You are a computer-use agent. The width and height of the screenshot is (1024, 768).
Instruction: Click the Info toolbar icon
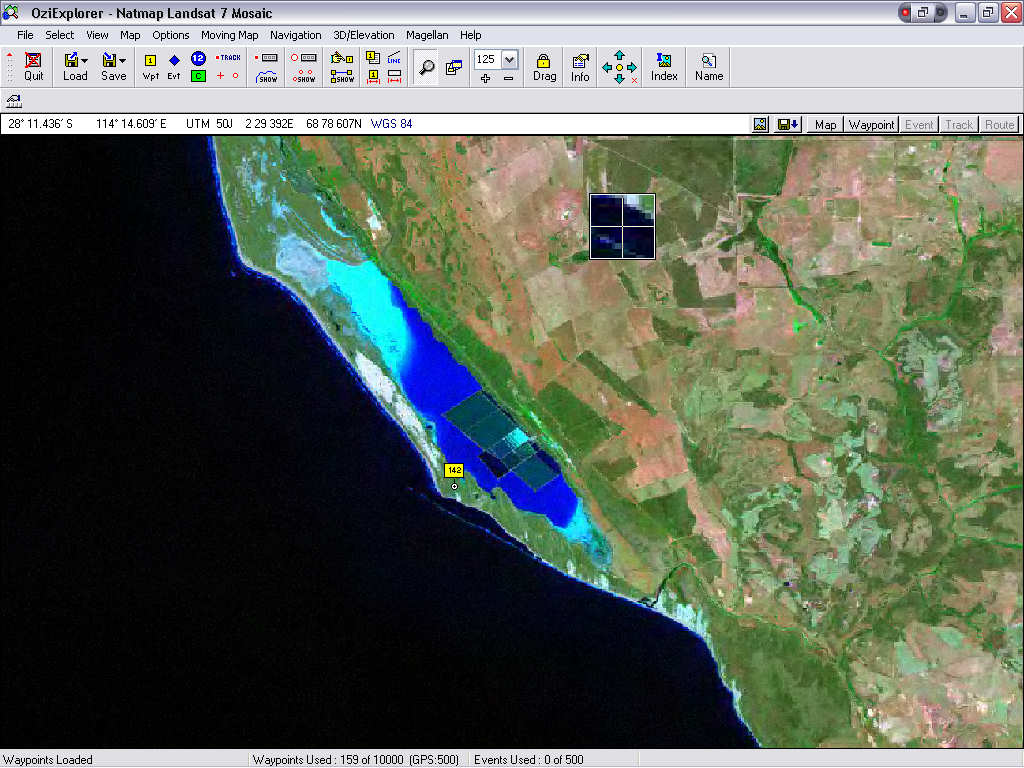coord(580,66)
